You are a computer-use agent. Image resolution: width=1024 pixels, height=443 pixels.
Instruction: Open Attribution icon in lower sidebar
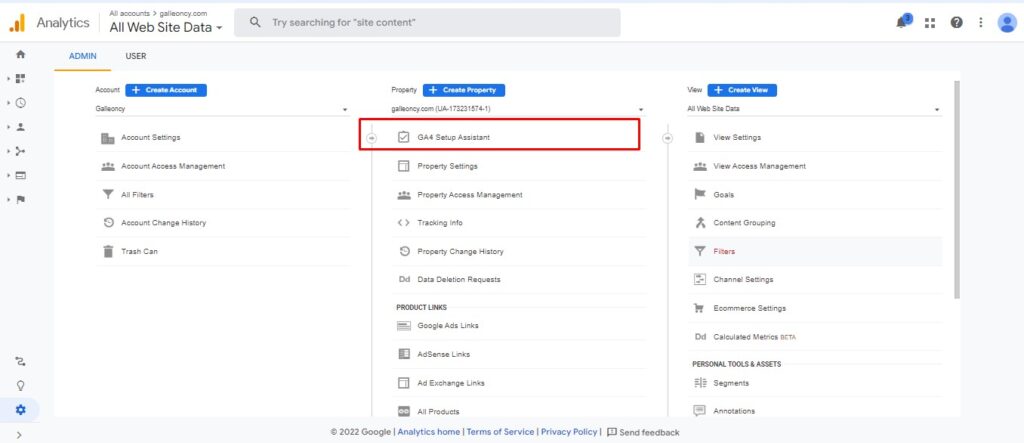20,361
